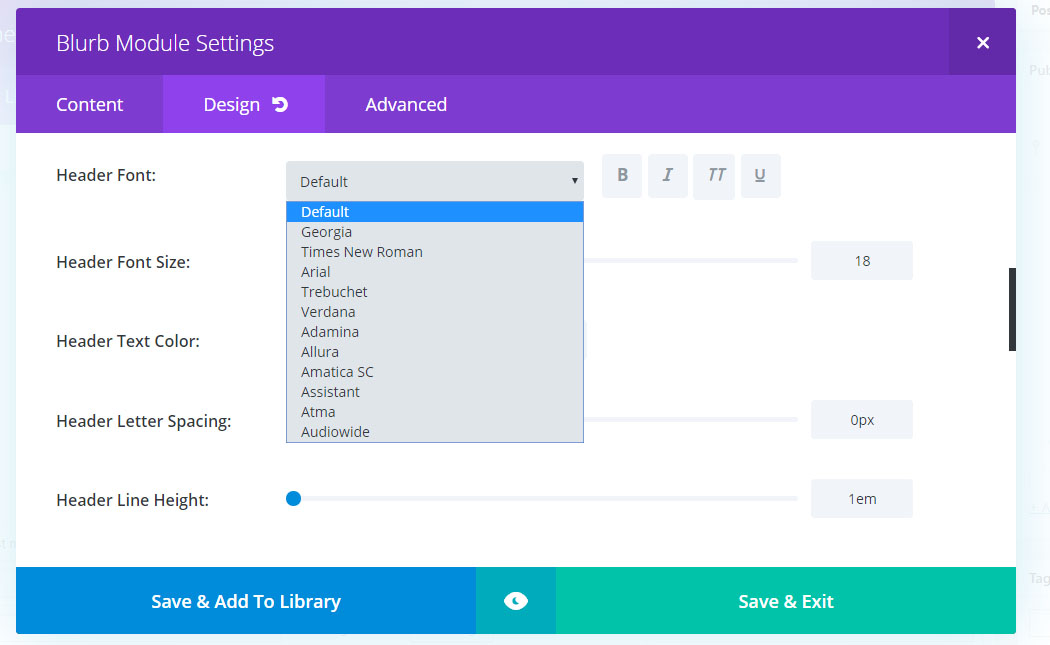Viewport: 1050px width, 645px height.
Task: Close the Blurb Module Settings dialog
Action: 982,42
